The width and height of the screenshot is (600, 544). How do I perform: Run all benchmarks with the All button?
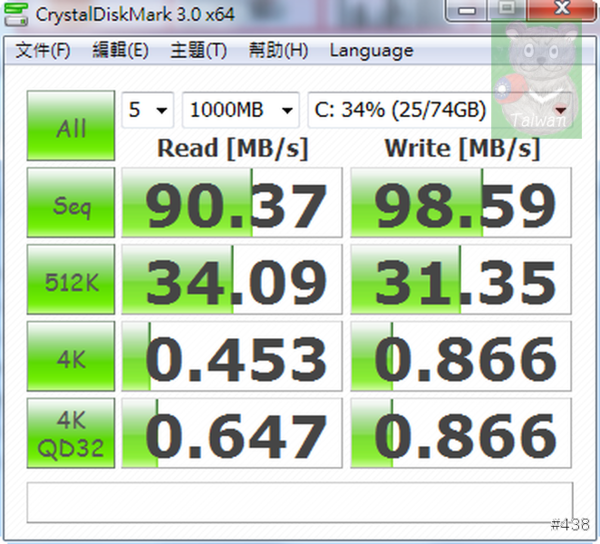pos(71,125)
